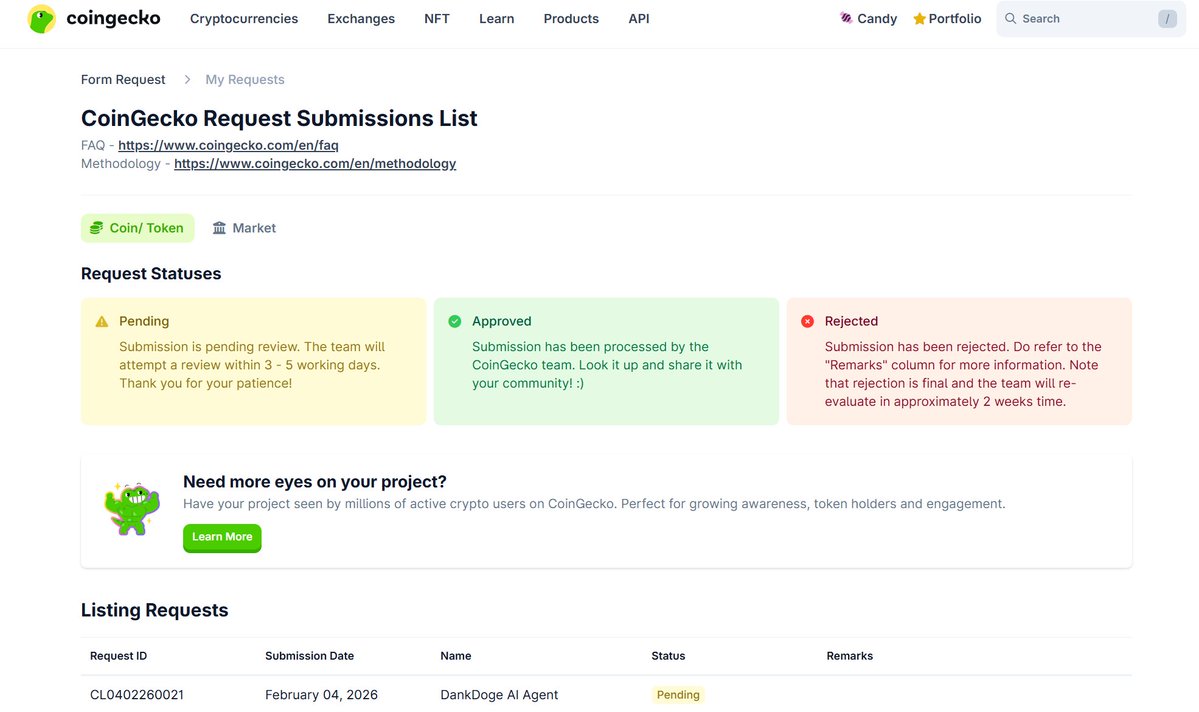The image size is (1199, 712).
Task: Click the Candy jar icon
Action: pos(846,18)
